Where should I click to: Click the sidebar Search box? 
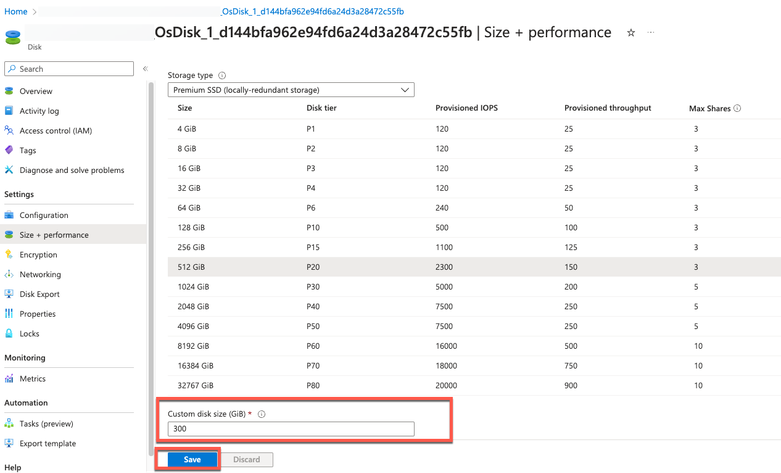[69, 69]
